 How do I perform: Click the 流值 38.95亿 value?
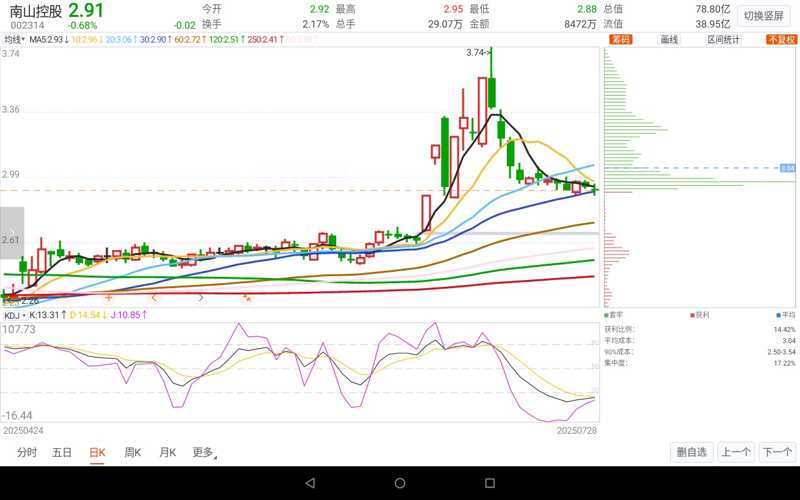tap(713, 24)
